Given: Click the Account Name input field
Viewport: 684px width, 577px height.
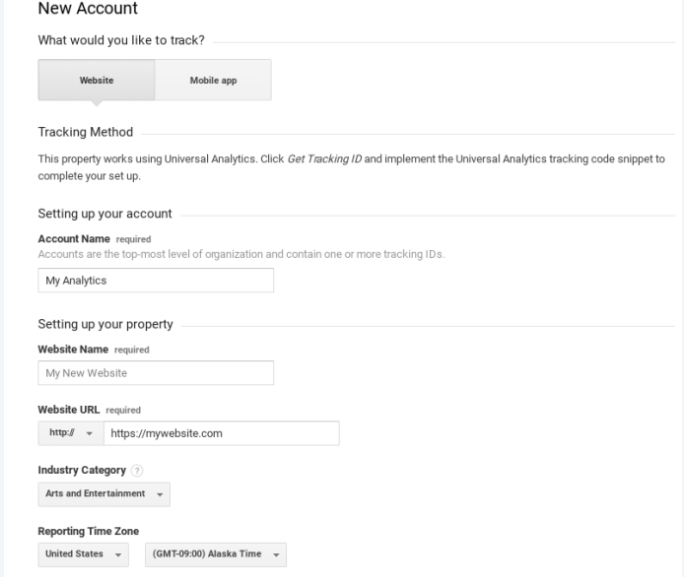Looking at the screenshot, I should [x=155, y=281].
